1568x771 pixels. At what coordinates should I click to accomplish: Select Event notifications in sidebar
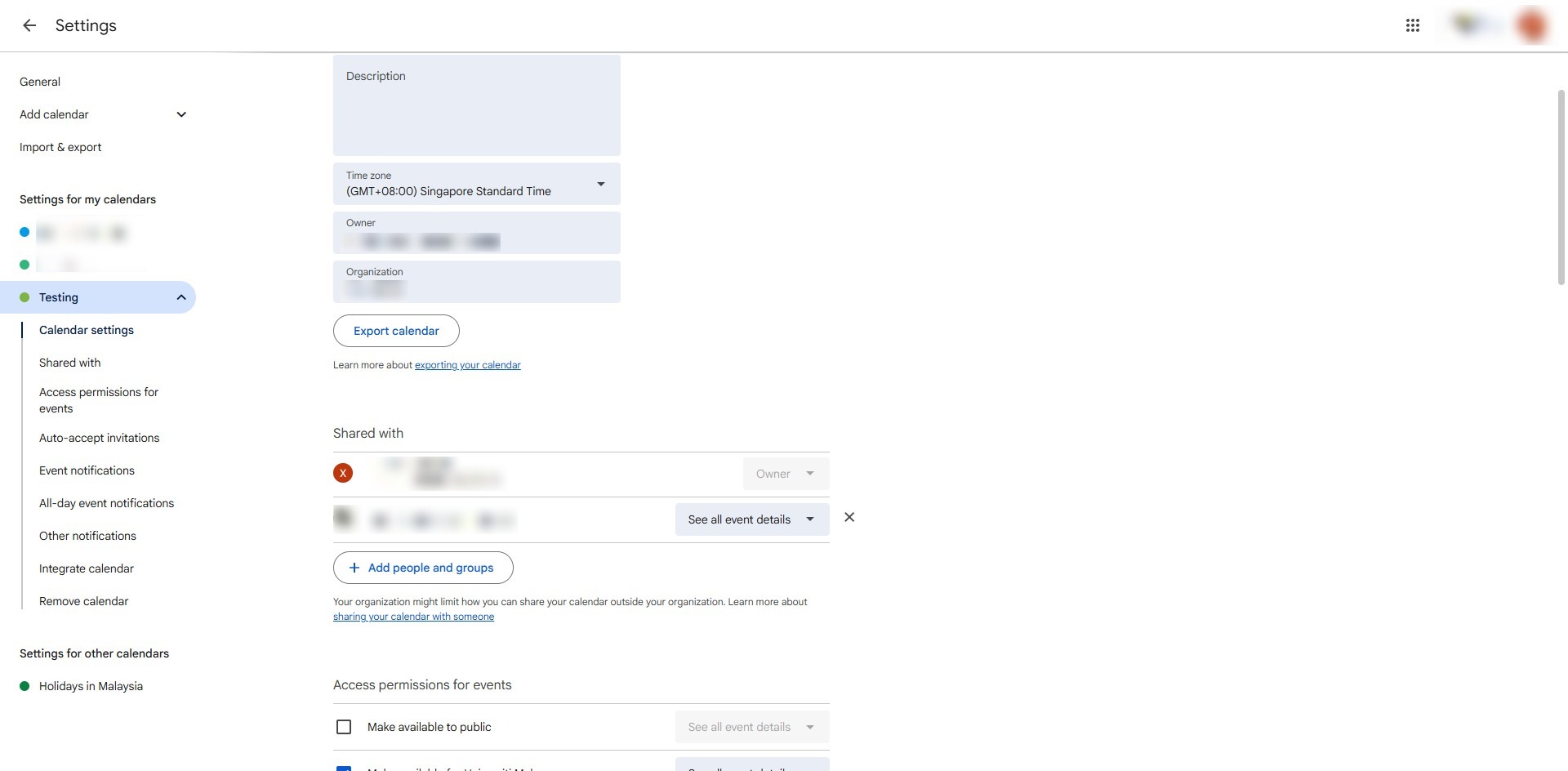click(87, 470)
